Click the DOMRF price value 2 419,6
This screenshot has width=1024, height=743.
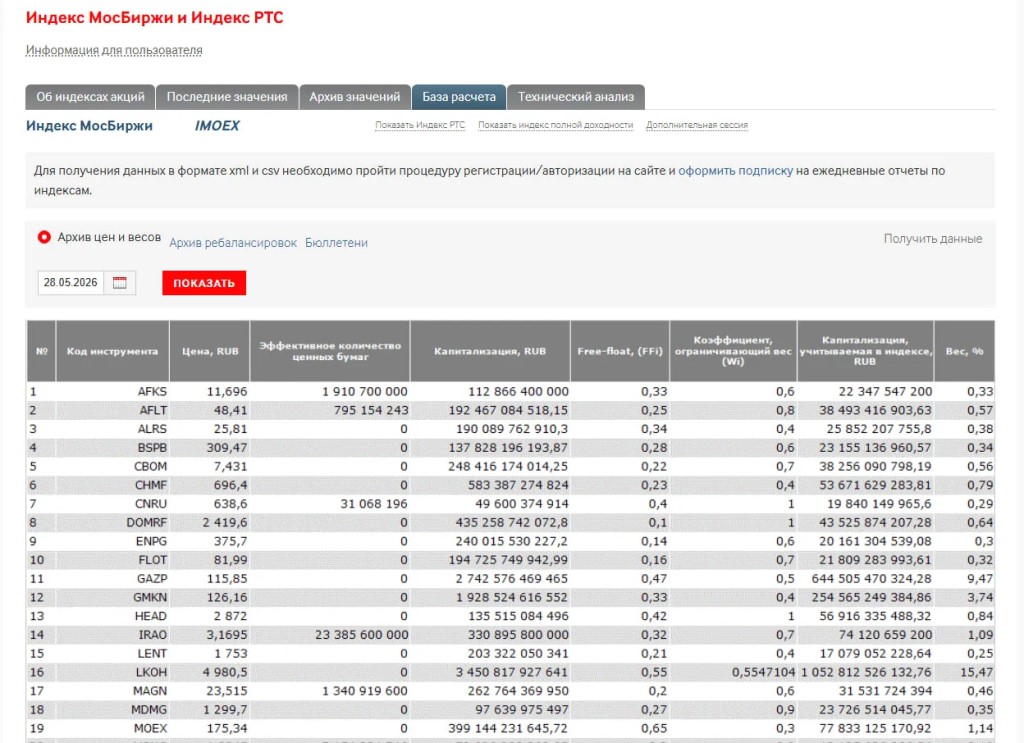pos(225,523)
